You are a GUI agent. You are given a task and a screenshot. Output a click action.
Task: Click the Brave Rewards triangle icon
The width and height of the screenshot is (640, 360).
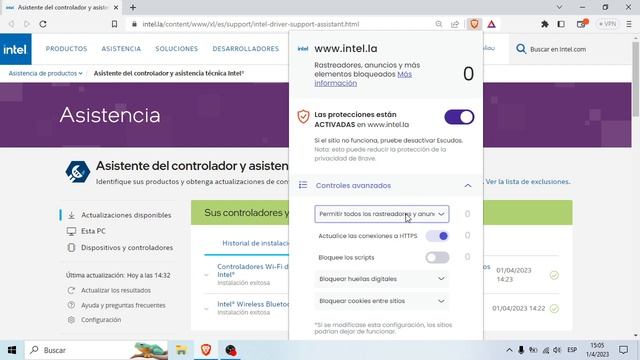point(491,24)
